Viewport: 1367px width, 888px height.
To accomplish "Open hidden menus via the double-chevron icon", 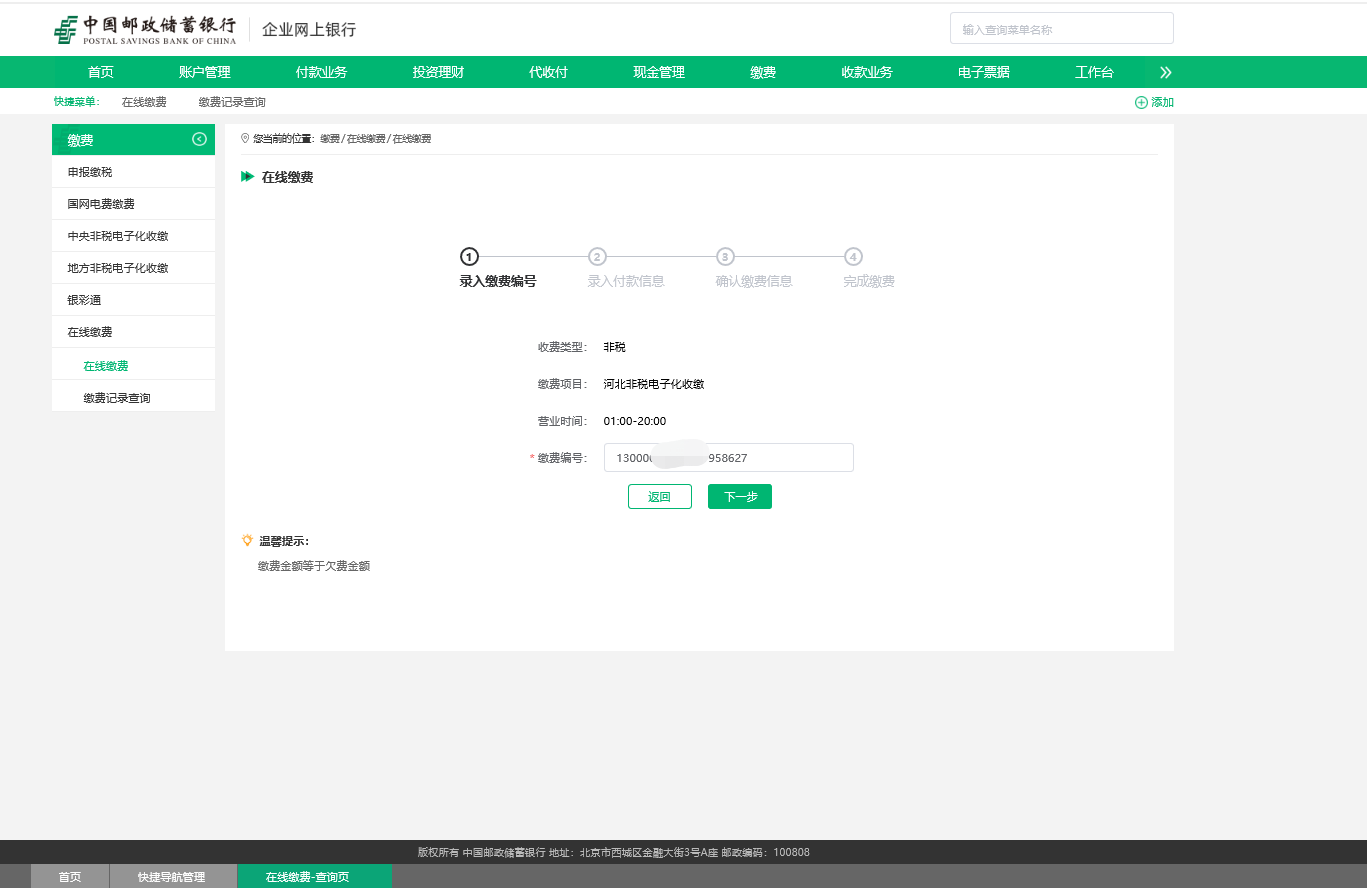I will click(x=1163, y=71).
